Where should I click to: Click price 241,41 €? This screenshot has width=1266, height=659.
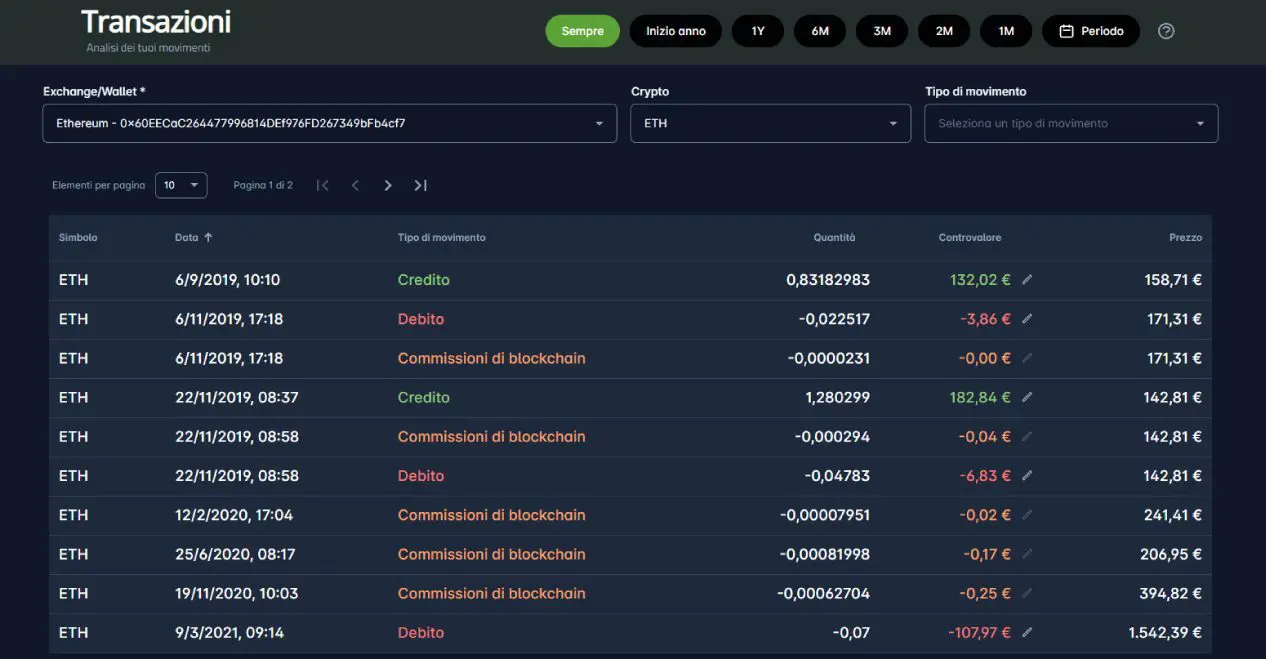point(1173,515)
